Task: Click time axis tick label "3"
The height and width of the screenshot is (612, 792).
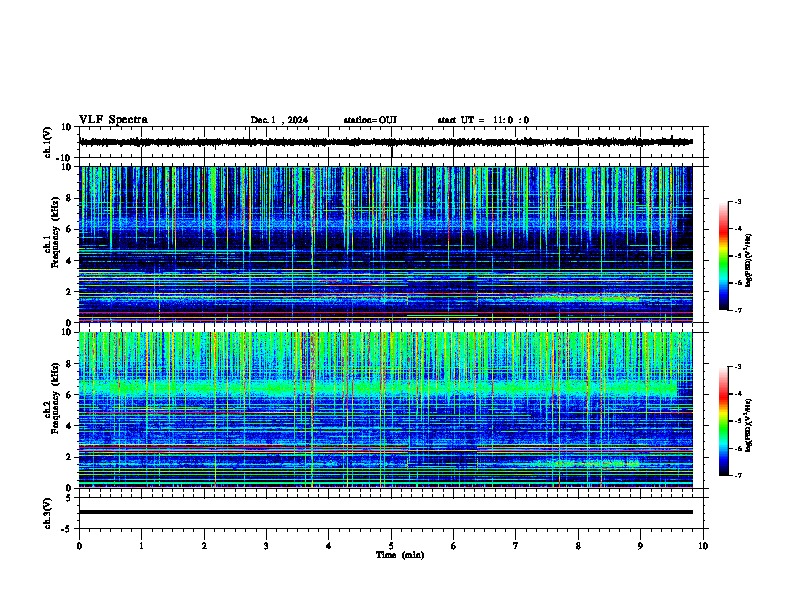Action: click(266, 546)
